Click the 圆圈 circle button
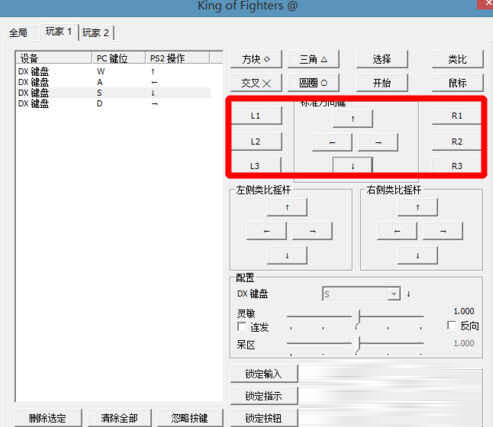The width and height of the screenshot is (493, 427). tap(313, 83)
